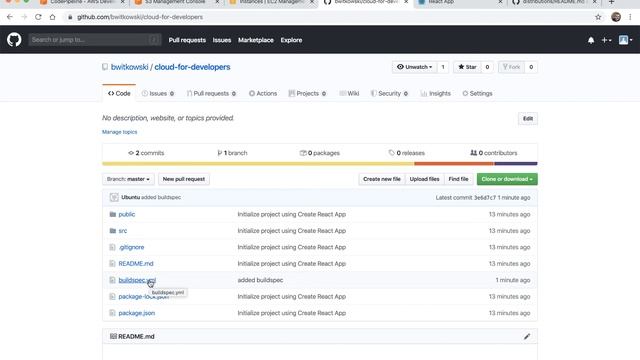Viewport: 640px width, 360px height.
Task: Click the browser address bar URL
Action: point(140,17)
